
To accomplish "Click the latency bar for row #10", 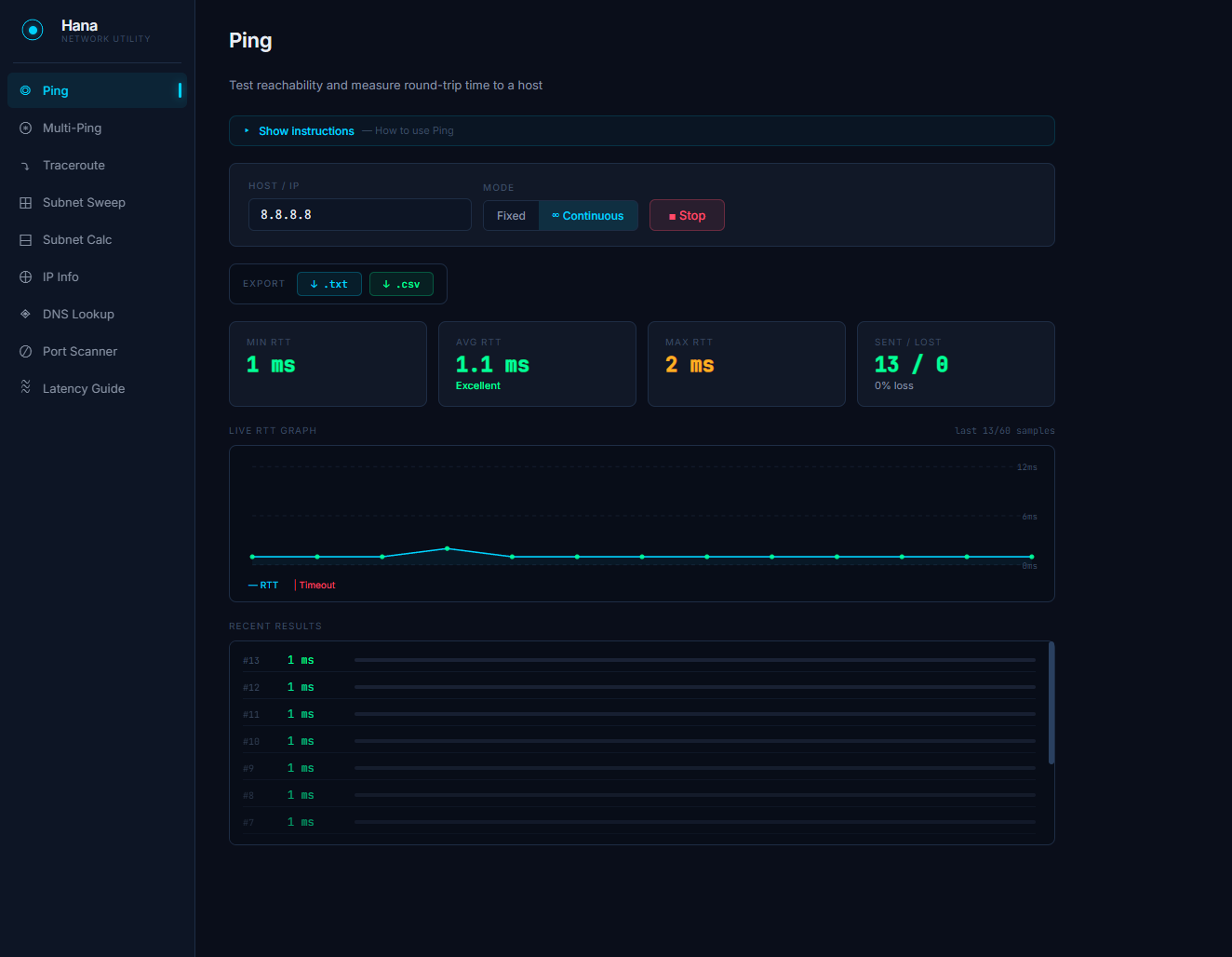I will click(x=695, y=741).
